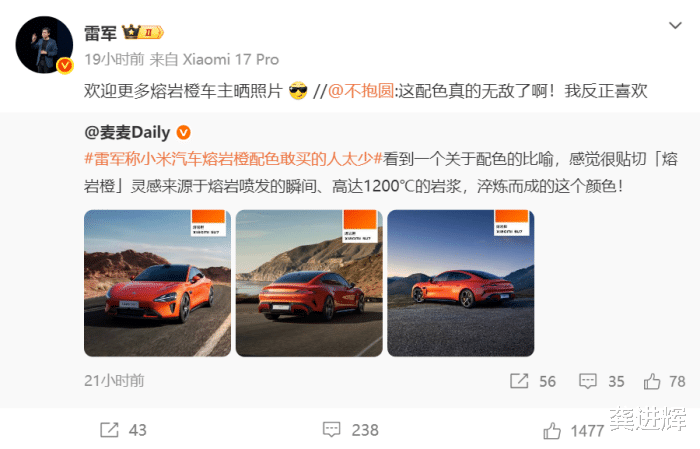Click the 19小时前 timestamp

[x=114, y=59]
